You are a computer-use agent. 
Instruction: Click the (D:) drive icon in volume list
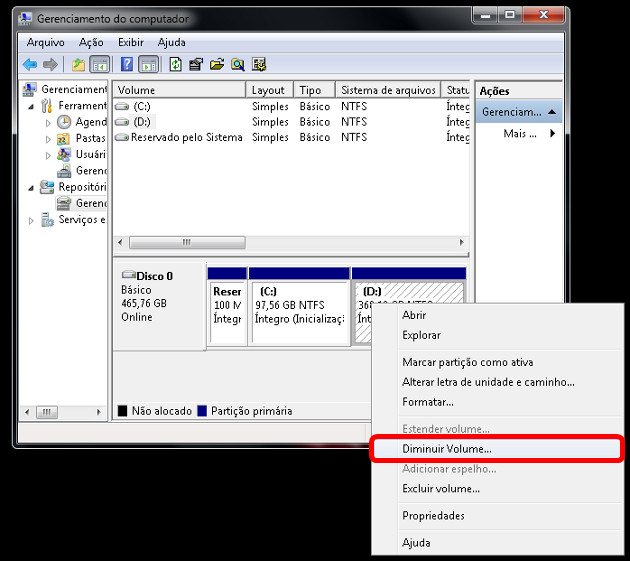122,122
